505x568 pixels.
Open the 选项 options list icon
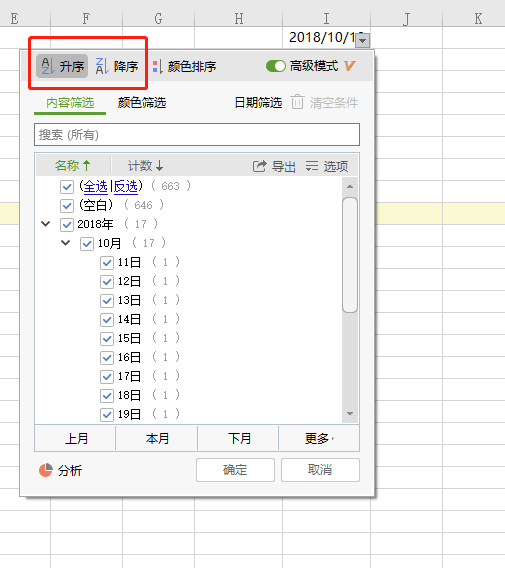(x=312, y=166)
